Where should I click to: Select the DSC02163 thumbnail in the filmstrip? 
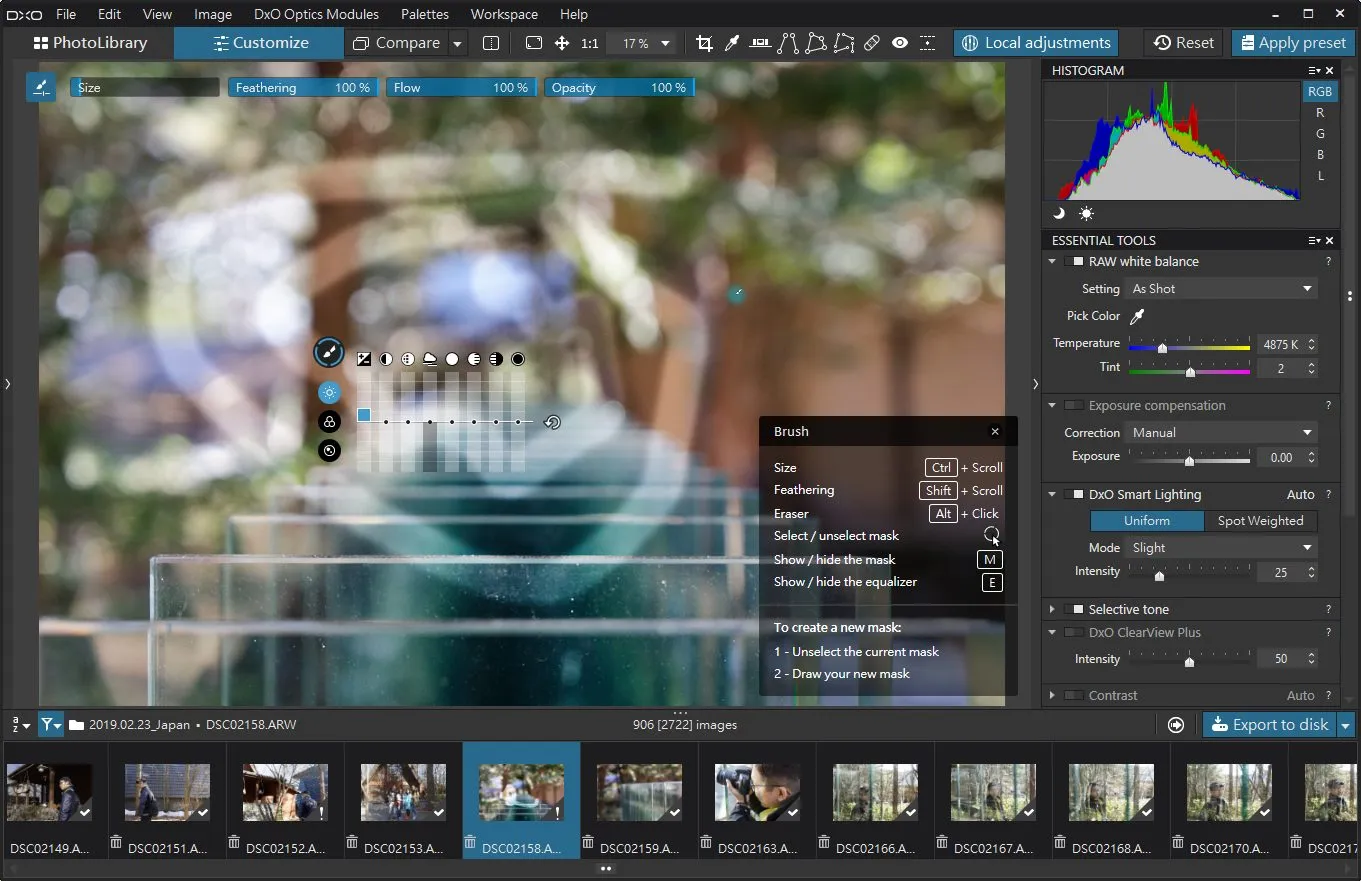[757, 800]
